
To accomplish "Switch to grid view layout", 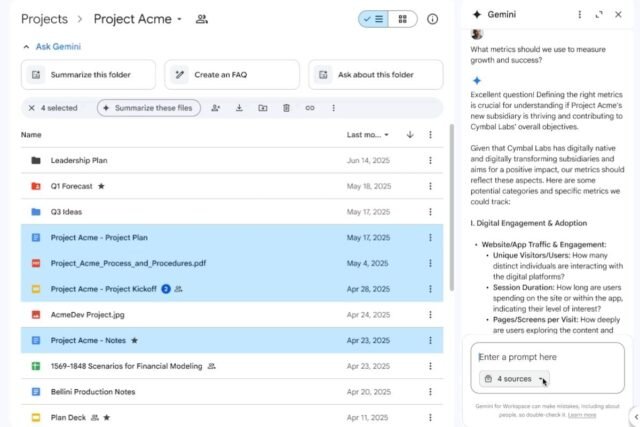I will [x=402, y=19].
